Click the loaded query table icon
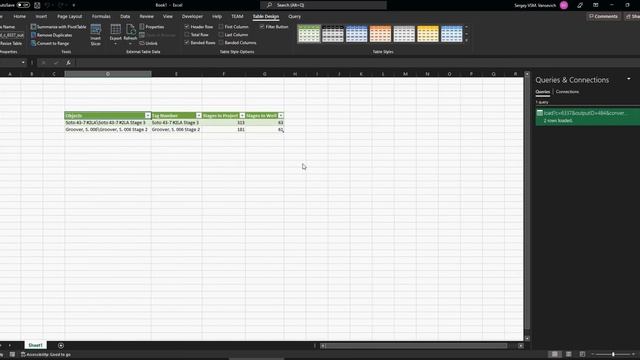 coord(540,113)
